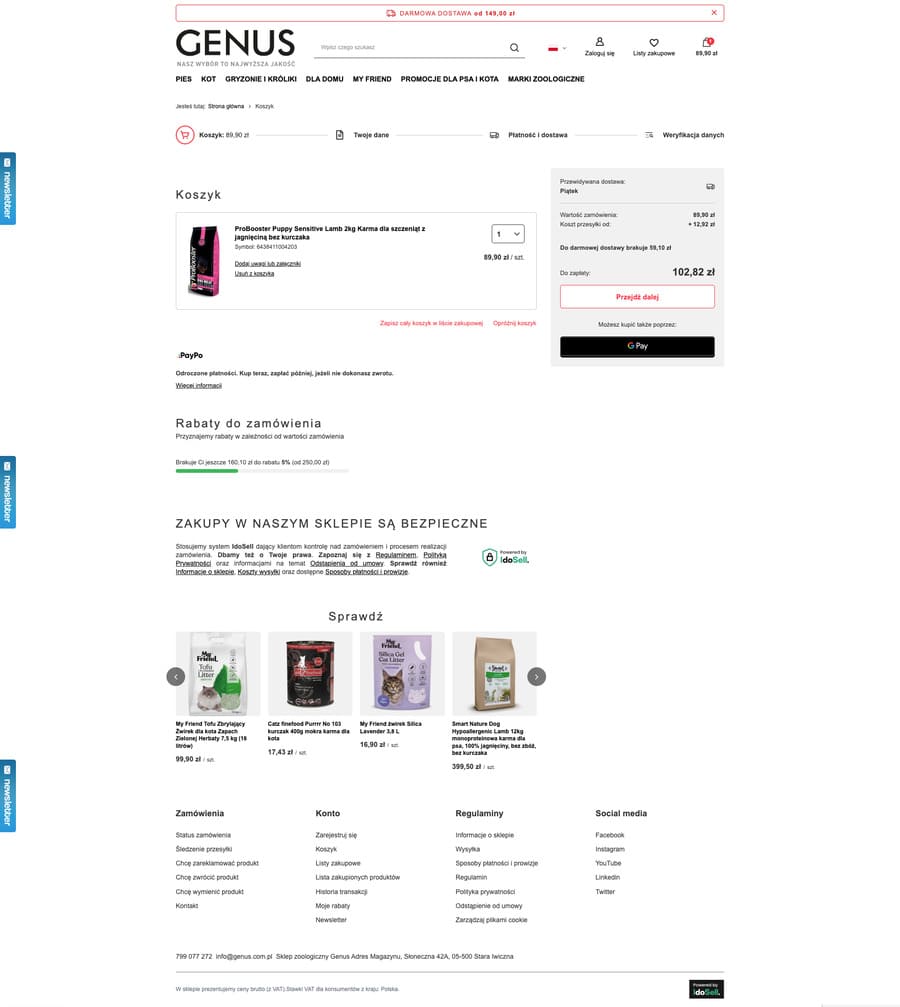Show next products in Sprawdź carousel

[x=536, y=676]
